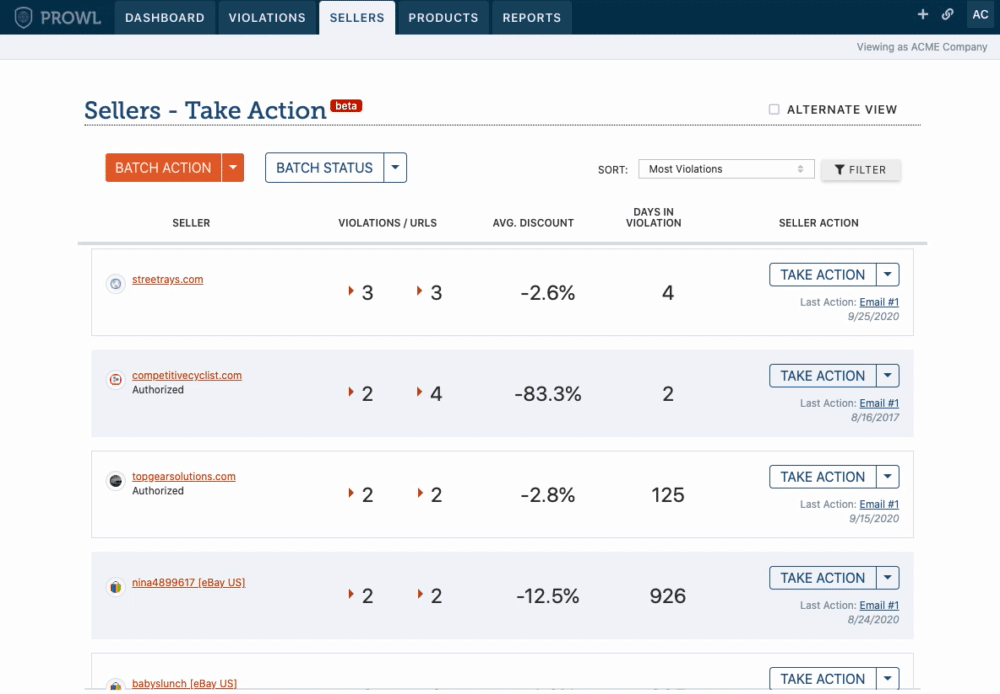Click Take Action for streetrays.com

pos(823,275)
